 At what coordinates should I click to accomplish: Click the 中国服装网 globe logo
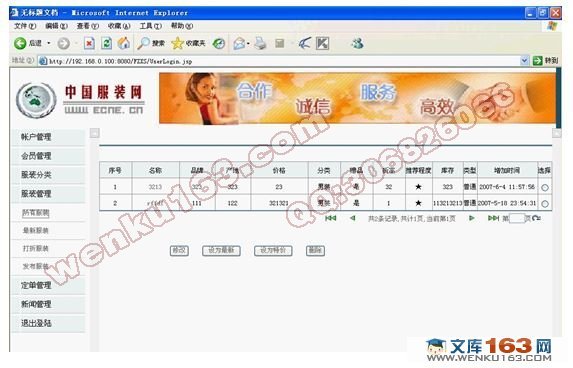36,100
